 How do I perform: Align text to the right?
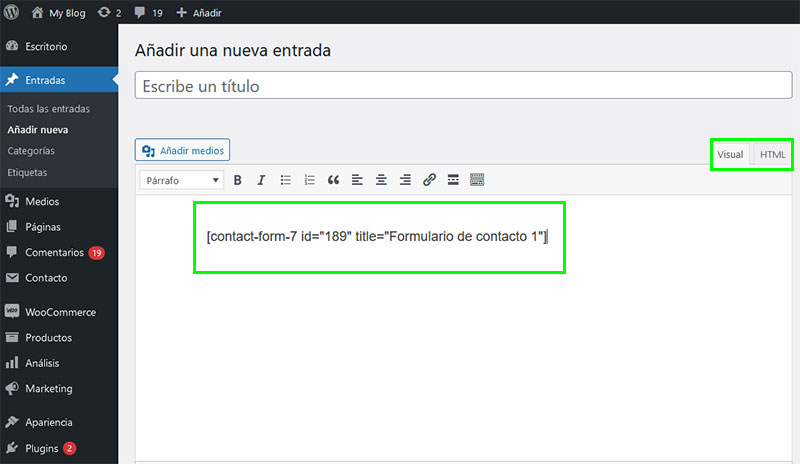pos(405,180)
